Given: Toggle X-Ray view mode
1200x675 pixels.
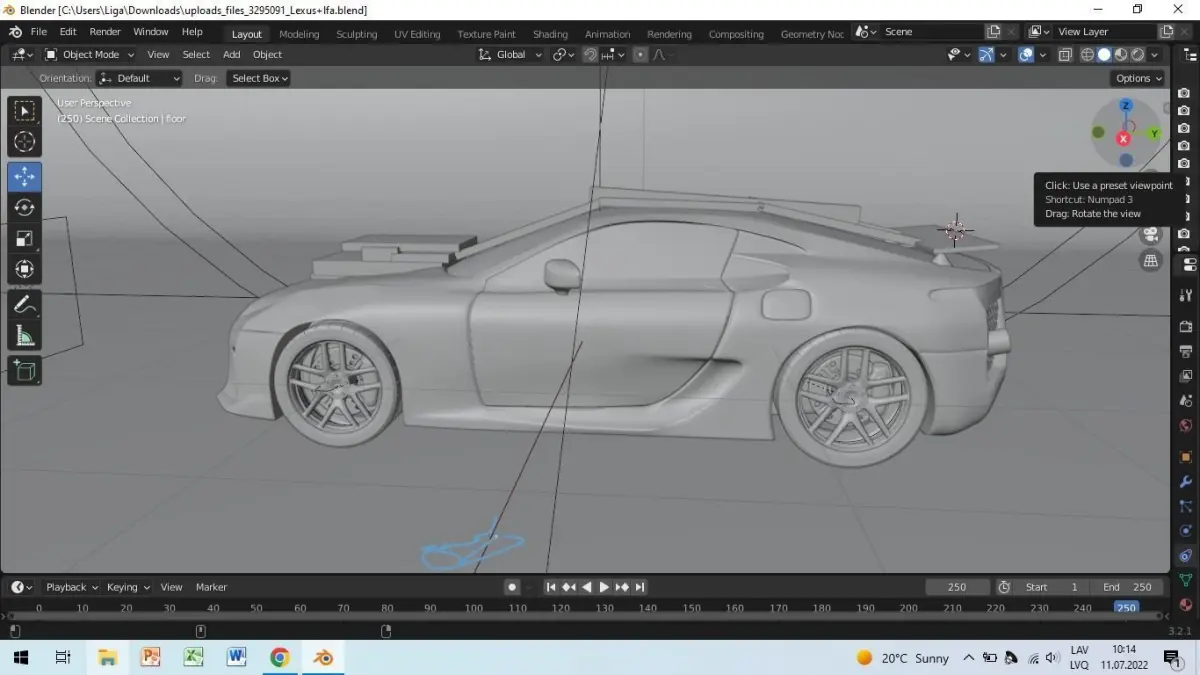Looking at the screenshot, I should pyautogui.click(x=1065, y=55).
